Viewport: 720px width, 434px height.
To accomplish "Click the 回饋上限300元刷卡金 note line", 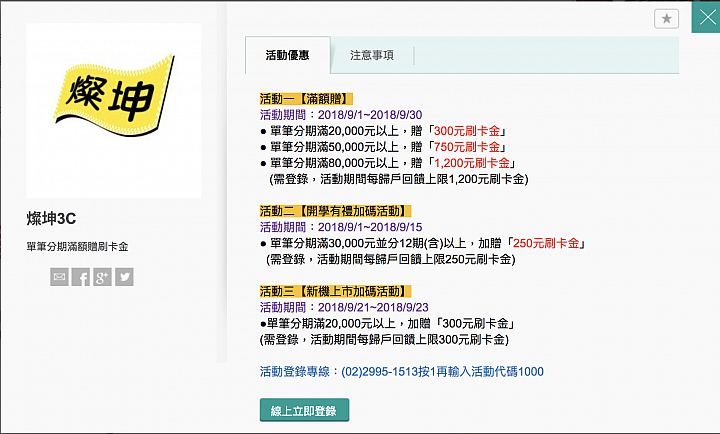I will (384, 340).
